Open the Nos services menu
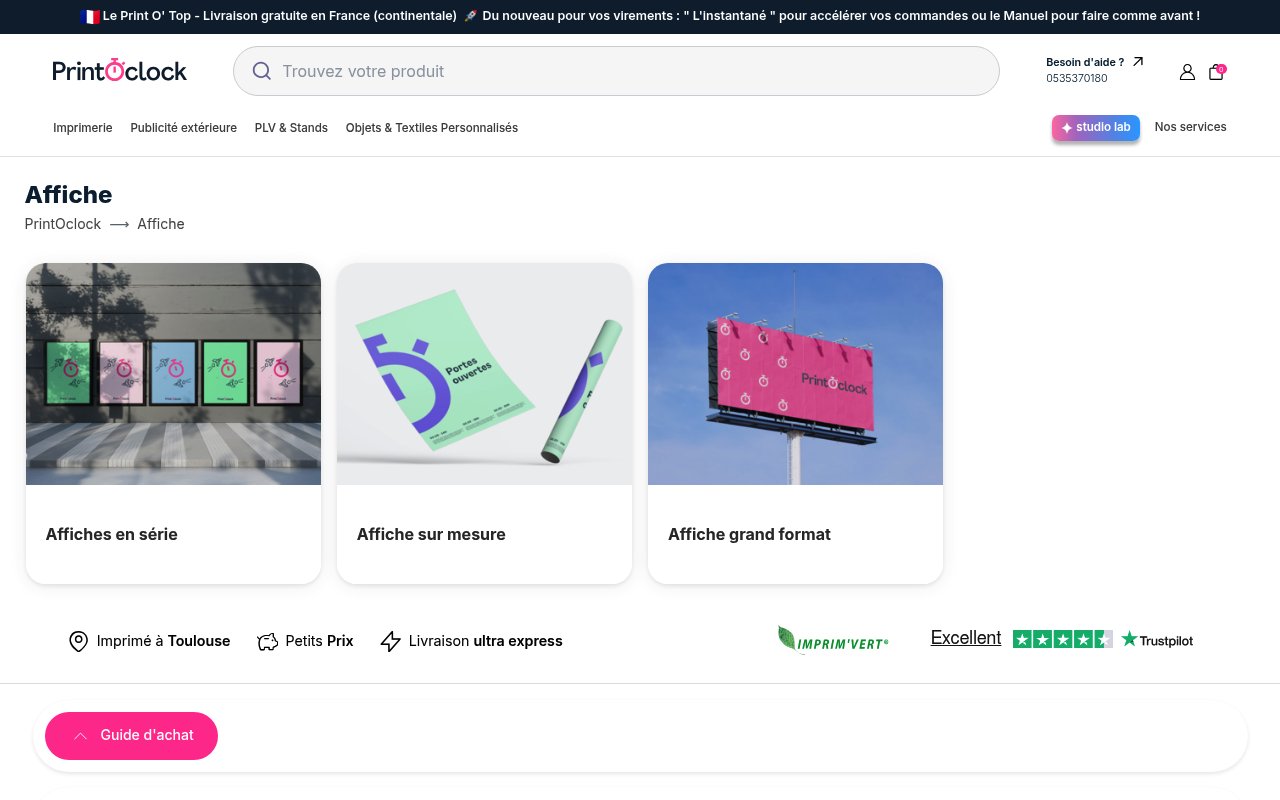 click(1190, 127)
